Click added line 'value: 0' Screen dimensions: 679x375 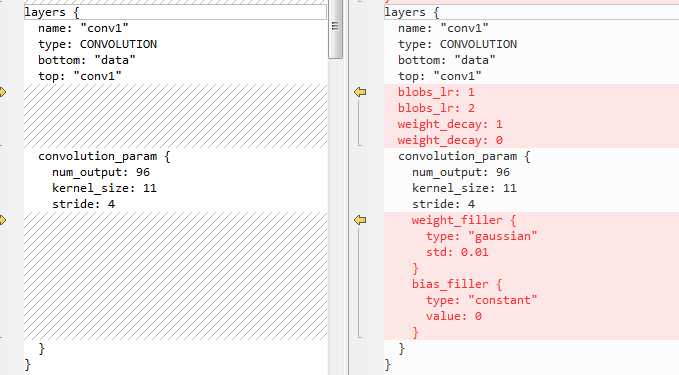pos(454,316)
